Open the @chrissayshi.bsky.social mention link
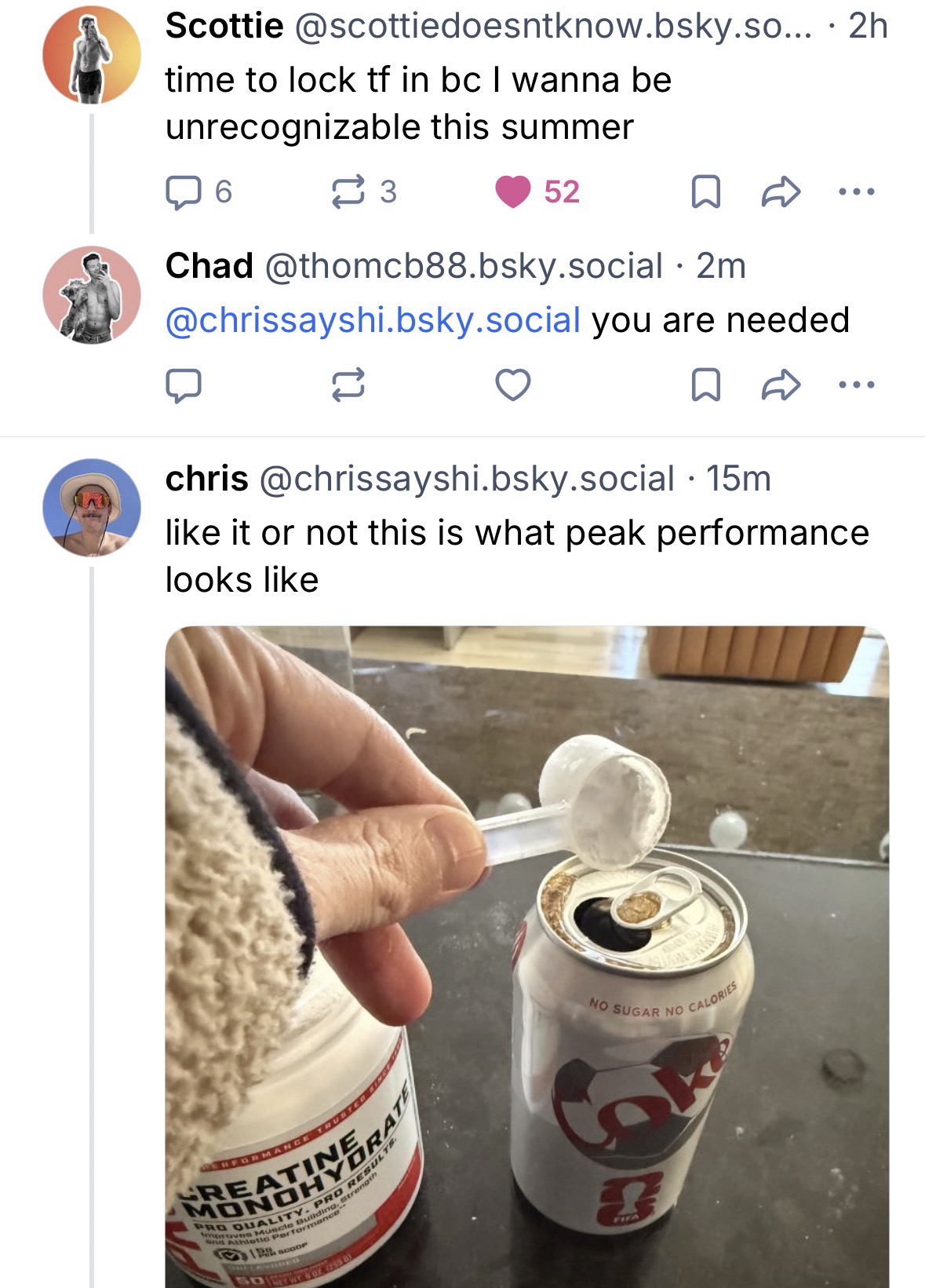This screenshot has width=925, height=1288. (x=373, y=320)
